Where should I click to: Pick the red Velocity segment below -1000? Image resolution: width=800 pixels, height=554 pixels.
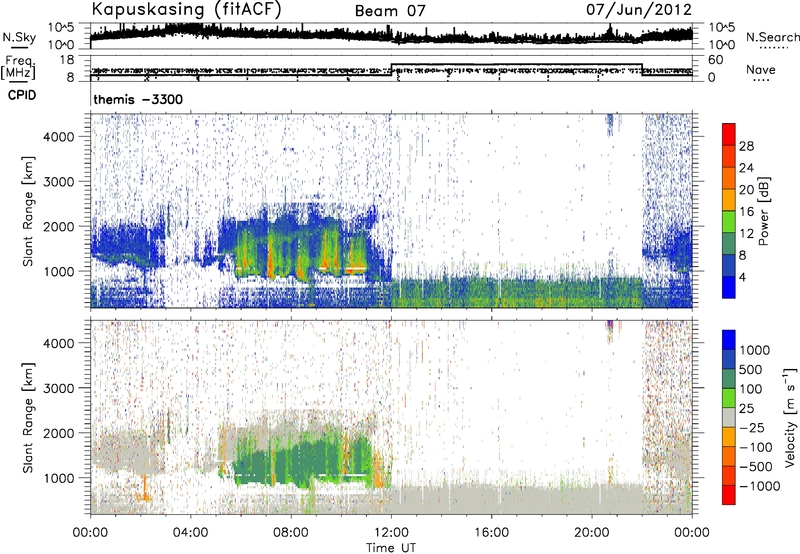coord(729,495)
